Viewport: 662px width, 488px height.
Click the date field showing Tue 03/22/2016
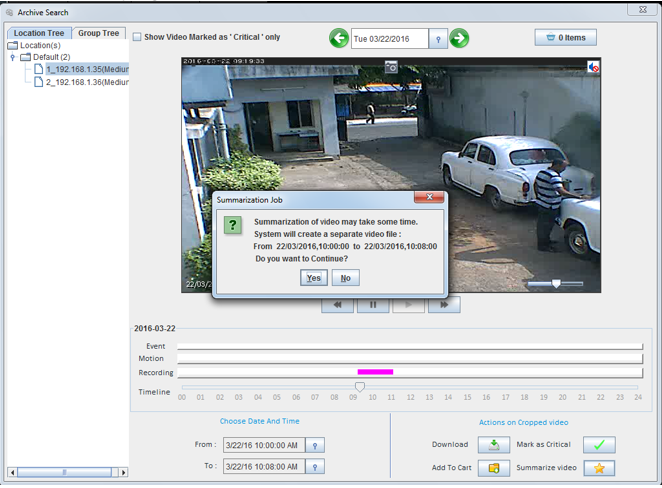390,39
